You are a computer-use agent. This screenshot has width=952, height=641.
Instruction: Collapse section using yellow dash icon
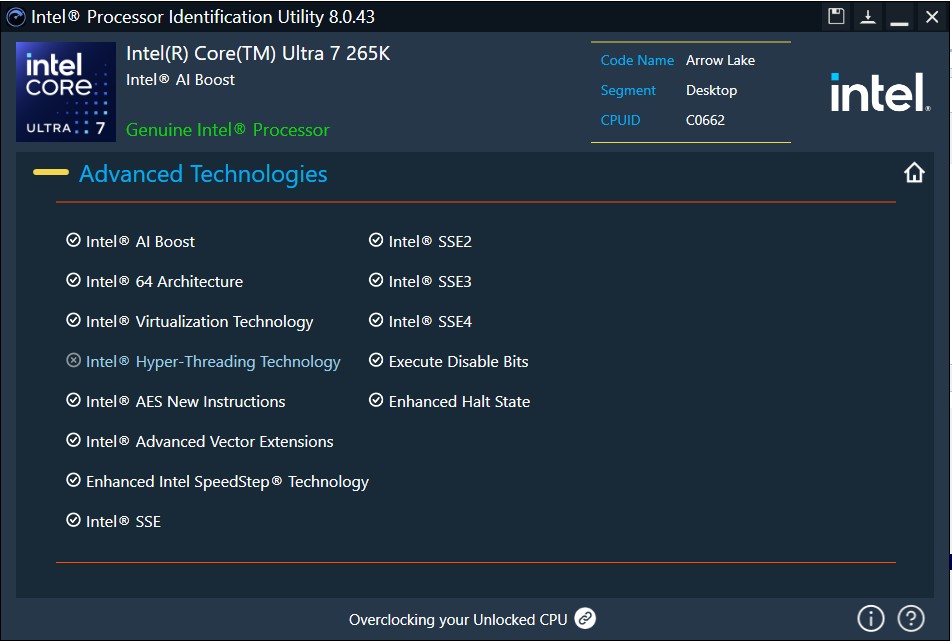(x=51, y=173)
